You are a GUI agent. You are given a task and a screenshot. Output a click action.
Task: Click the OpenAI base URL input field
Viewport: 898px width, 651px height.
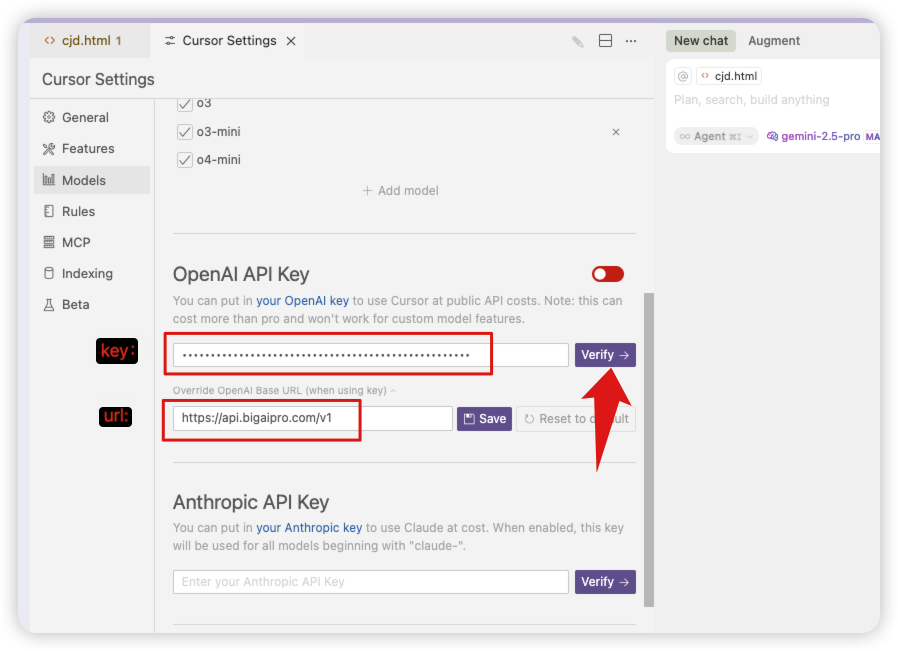pyautogui.click(x=313, y=419)
